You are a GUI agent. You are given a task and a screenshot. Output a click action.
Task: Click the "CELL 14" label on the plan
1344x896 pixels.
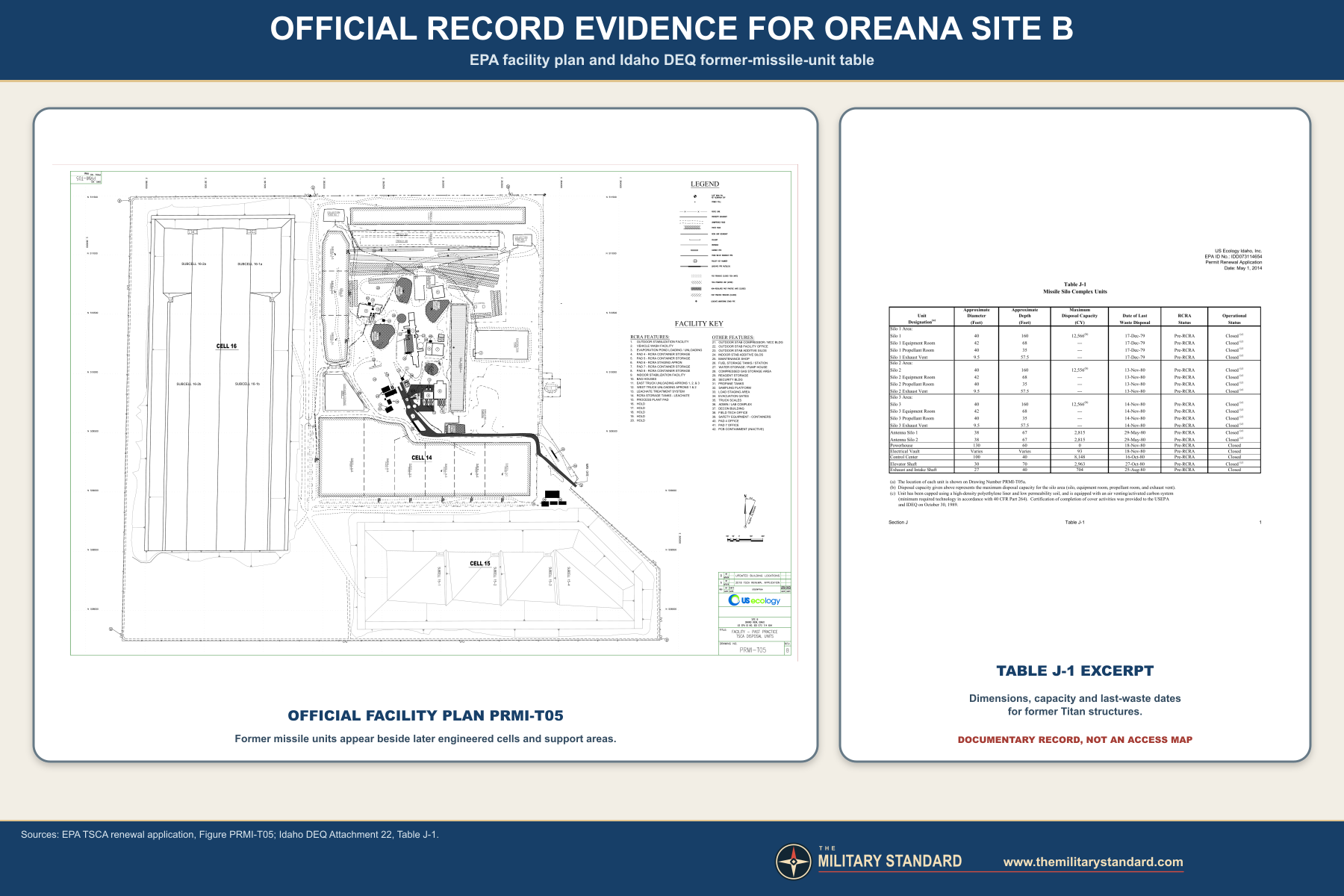[x=422, y=458]
